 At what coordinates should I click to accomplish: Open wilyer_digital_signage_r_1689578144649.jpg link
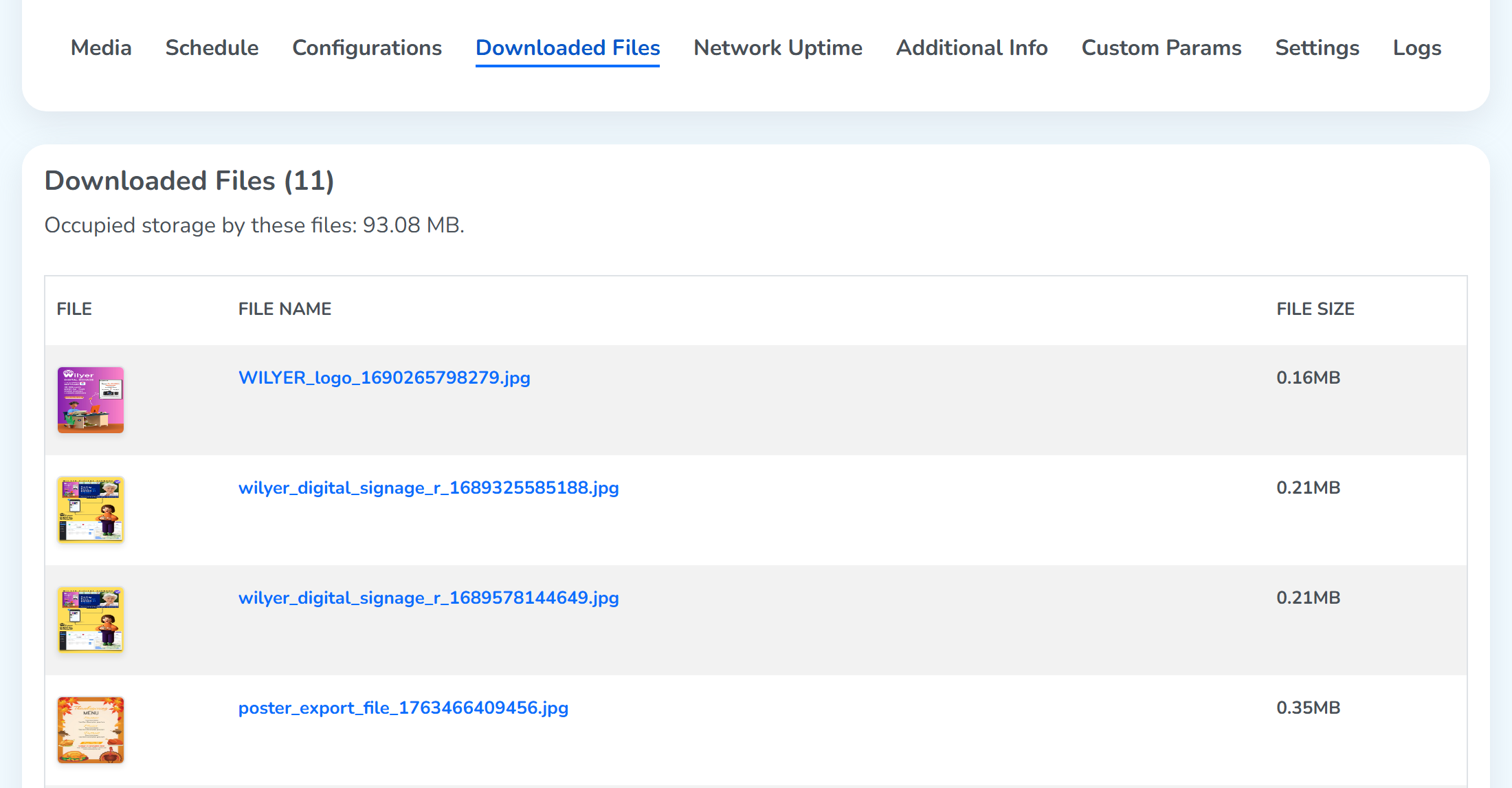tap(429, 598)
